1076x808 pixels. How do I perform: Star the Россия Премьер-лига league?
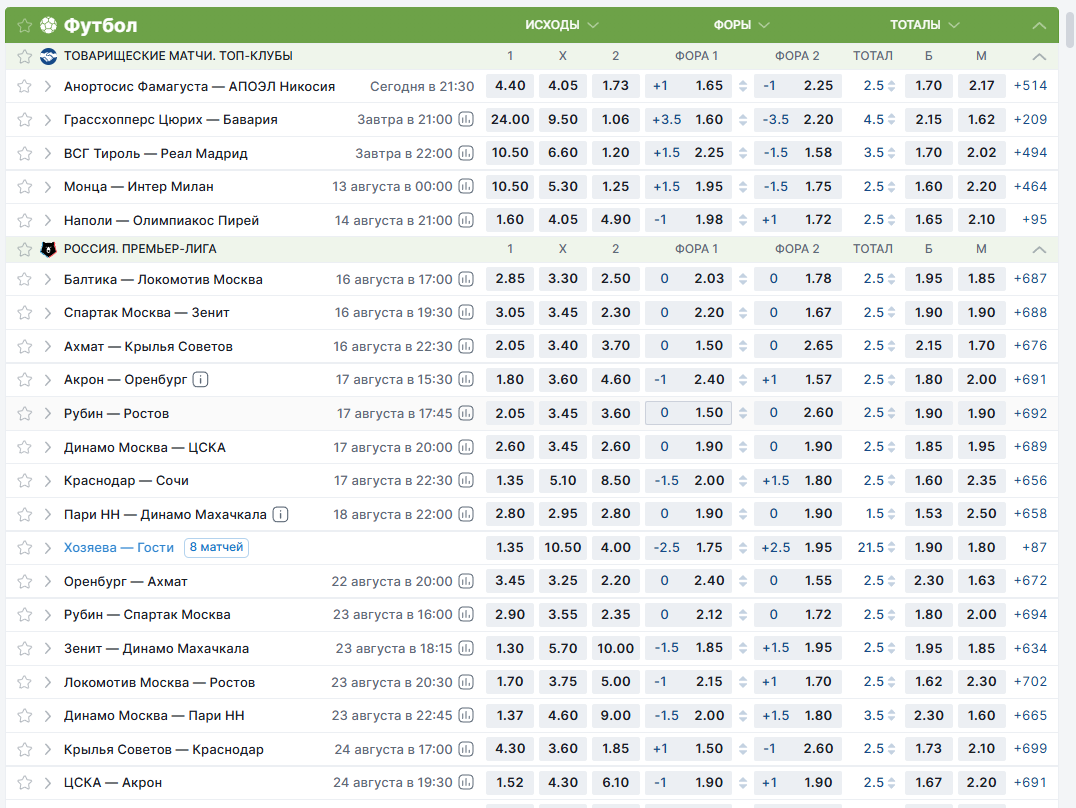[25, 249]
